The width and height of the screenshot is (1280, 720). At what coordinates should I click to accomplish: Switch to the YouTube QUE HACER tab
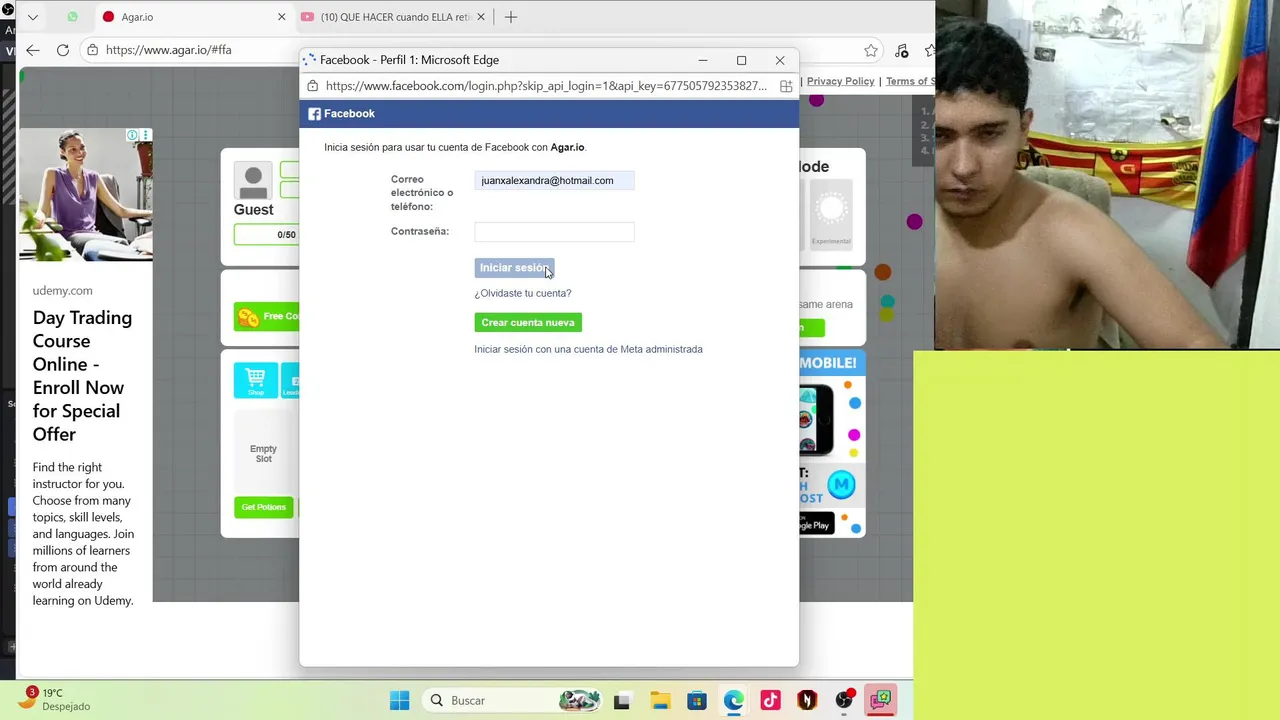tap(392, 17)
